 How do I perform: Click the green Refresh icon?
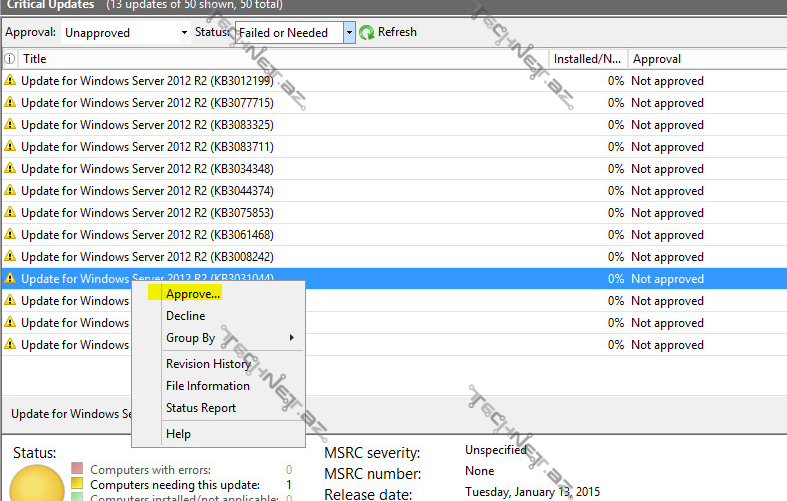pos(367,33)
